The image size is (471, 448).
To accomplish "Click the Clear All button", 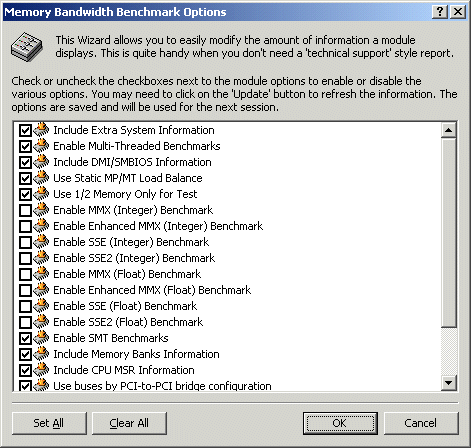I will coord(129,423).
